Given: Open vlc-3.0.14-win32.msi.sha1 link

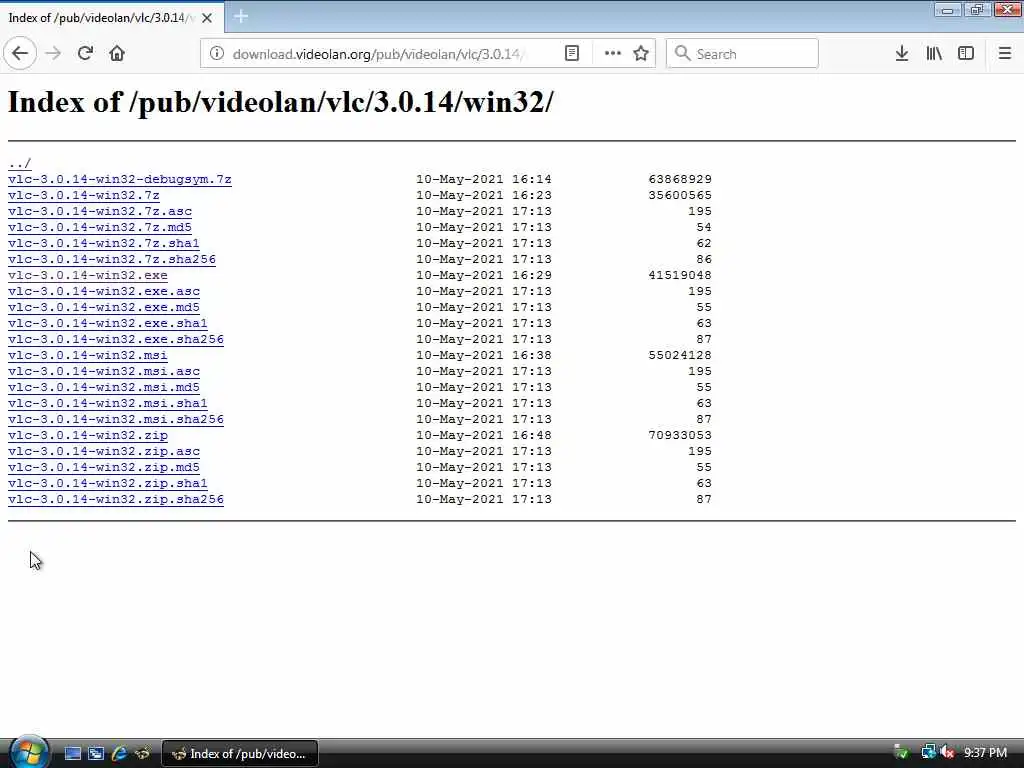Looking at the screenshot, I should (x=108, y=403).
